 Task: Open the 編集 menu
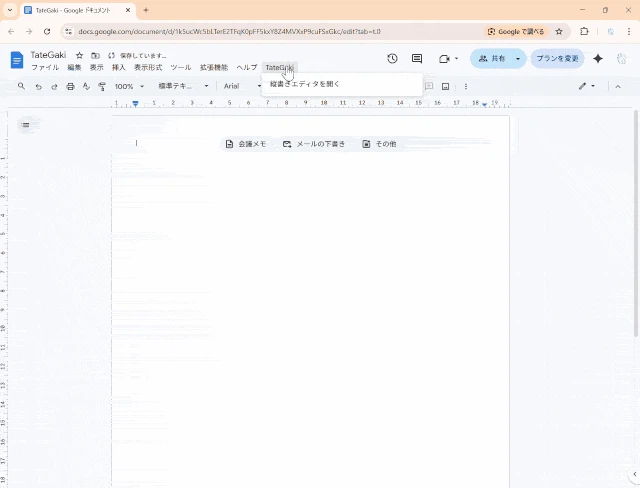(x=74, y=68)
